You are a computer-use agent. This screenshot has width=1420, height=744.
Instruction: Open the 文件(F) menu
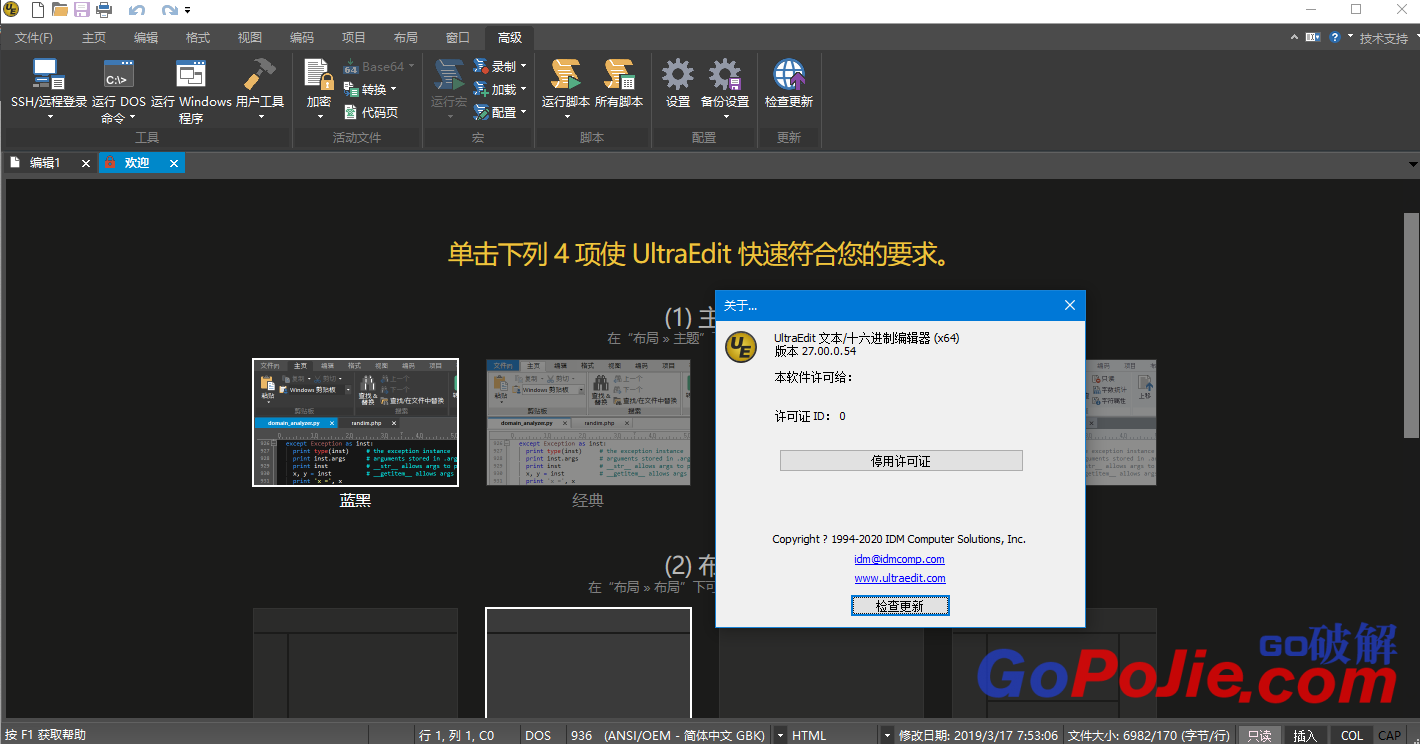pyautogui.click(x=34, y=38)
